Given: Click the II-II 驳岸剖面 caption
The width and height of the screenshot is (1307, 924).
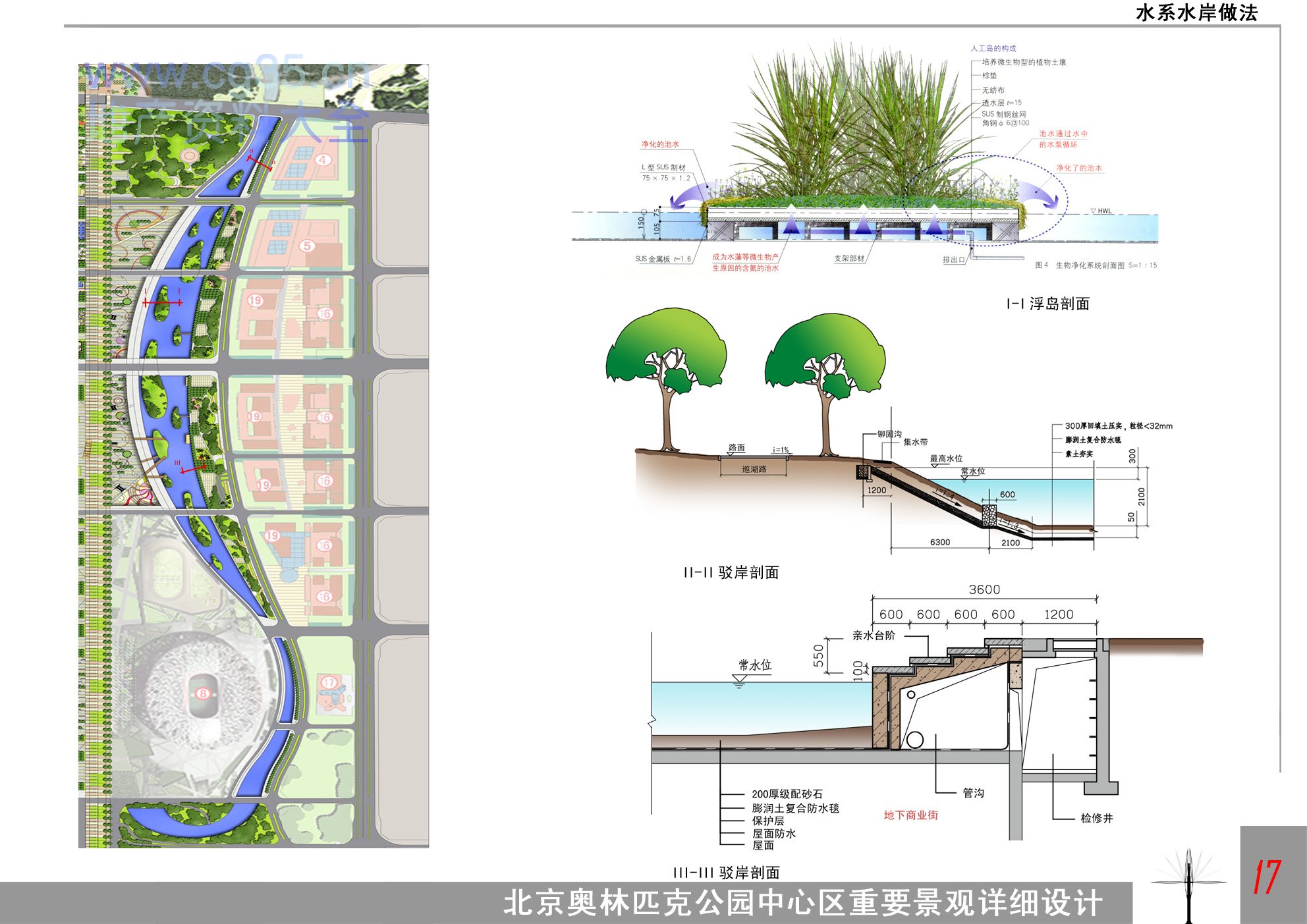Looking at the screenshot, I should (731, 572).
